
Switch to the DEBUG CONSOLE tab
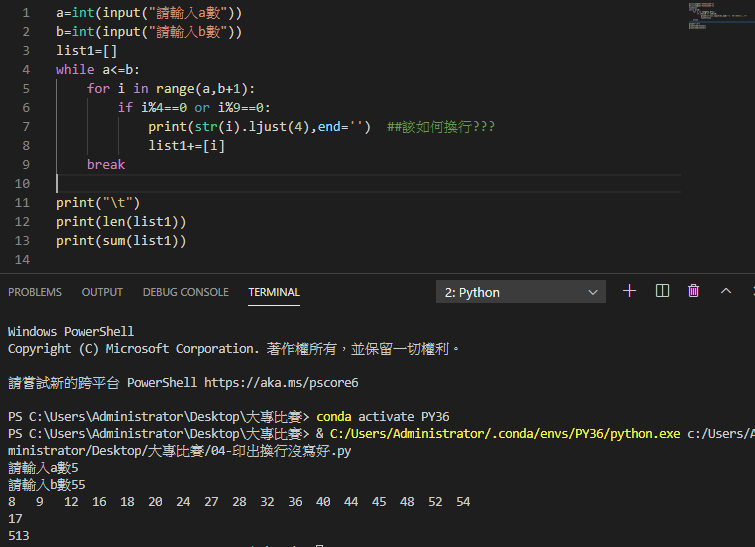(185, 292)
